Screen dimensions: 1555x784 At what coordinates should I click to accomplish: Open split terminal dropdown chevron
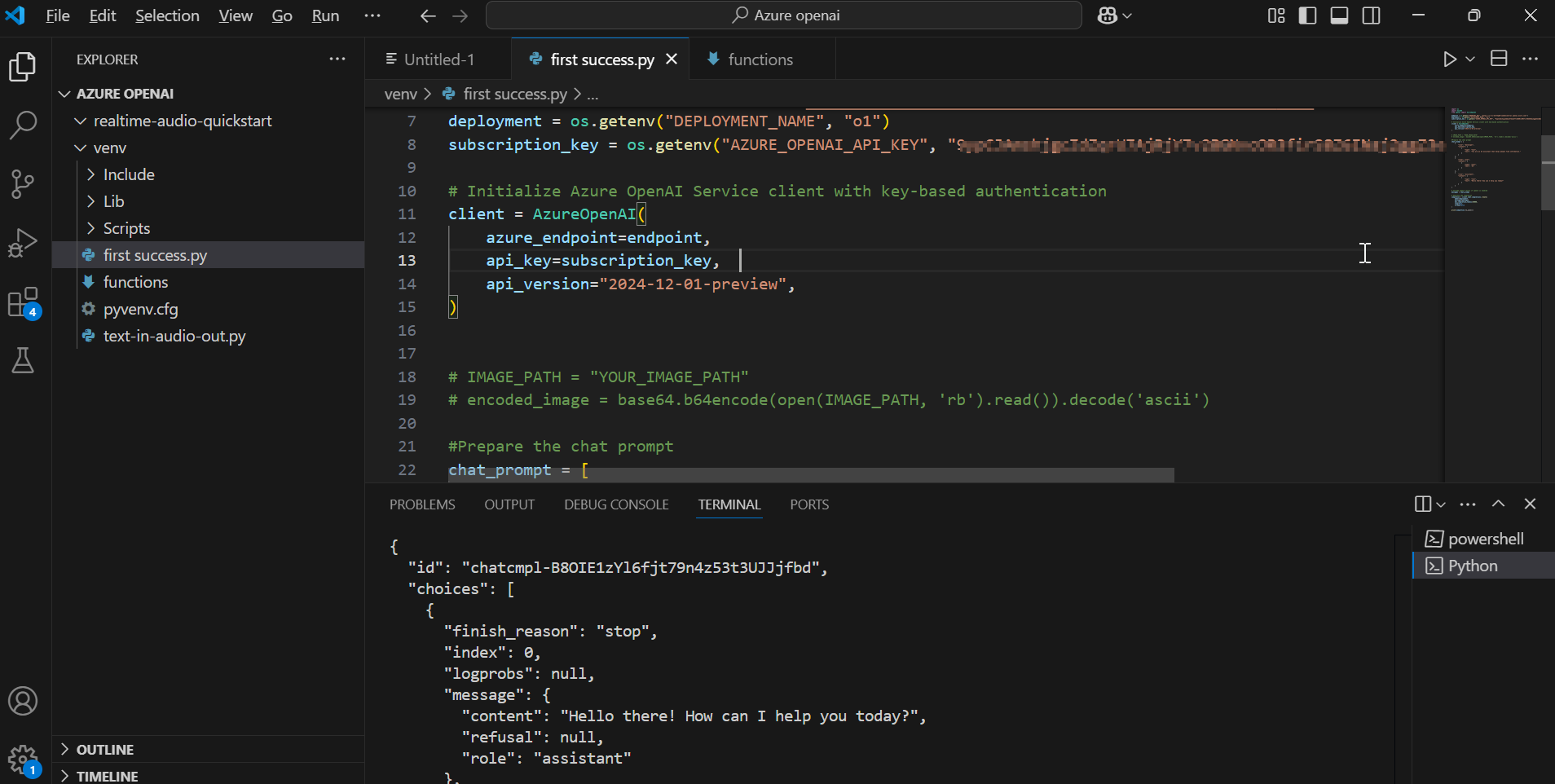[1441, 504]
